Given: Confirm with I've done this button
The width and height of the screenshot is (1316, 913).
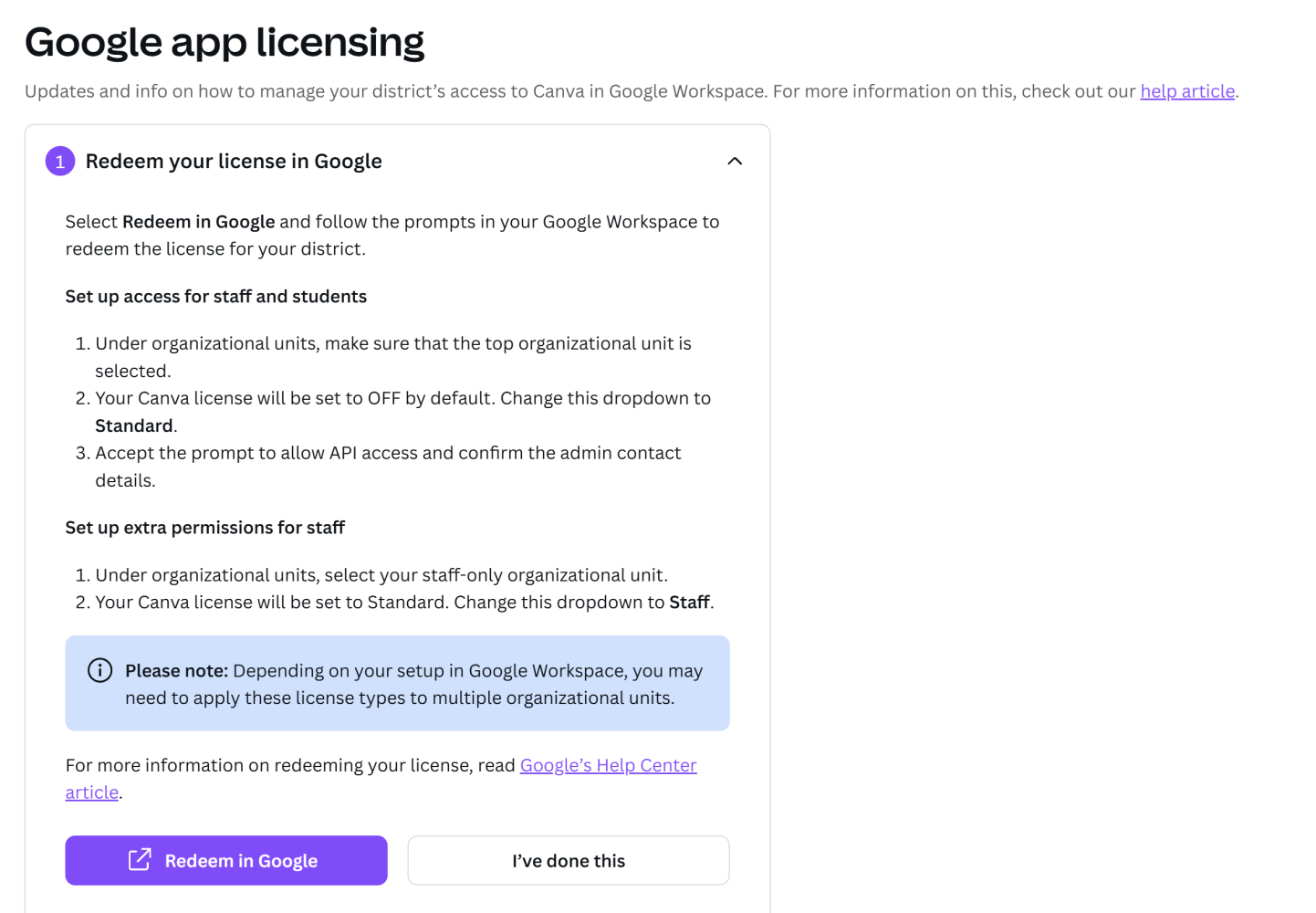Looking at the screenshot, I should click(569, 860).
